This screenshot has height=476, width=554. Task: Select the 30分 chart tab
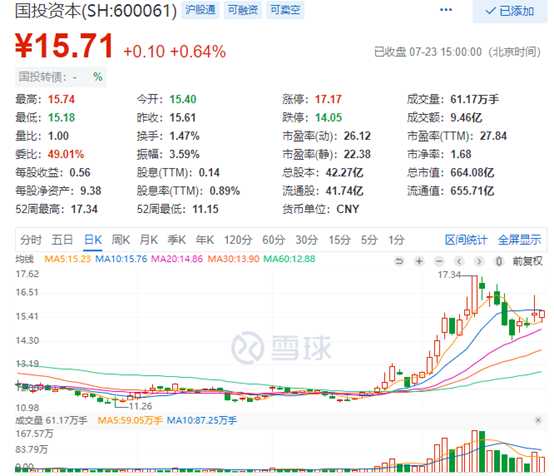[x=307, y=240]
